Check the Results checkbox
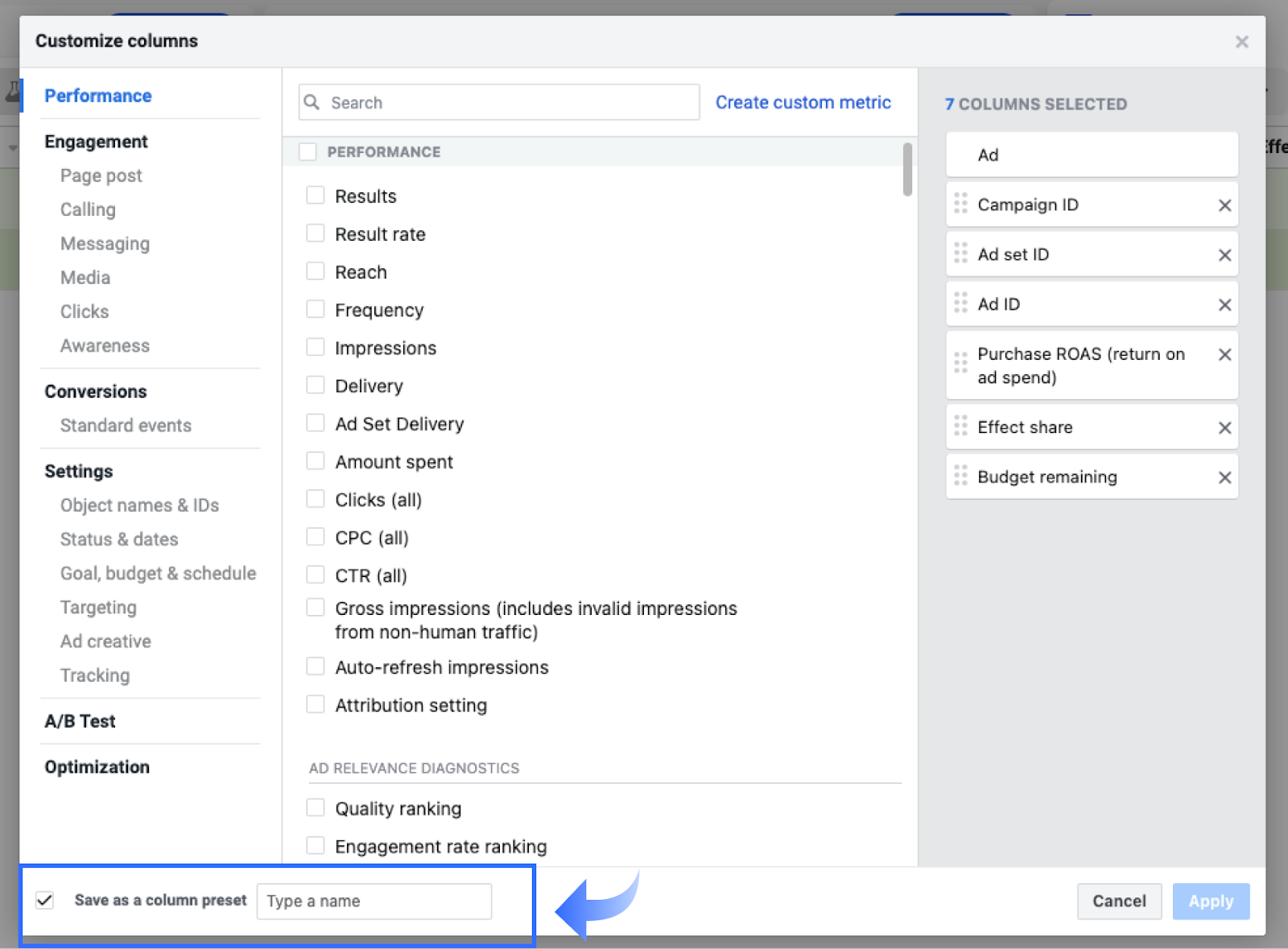This screenshot has height=949, width=1288. point(316,196)
